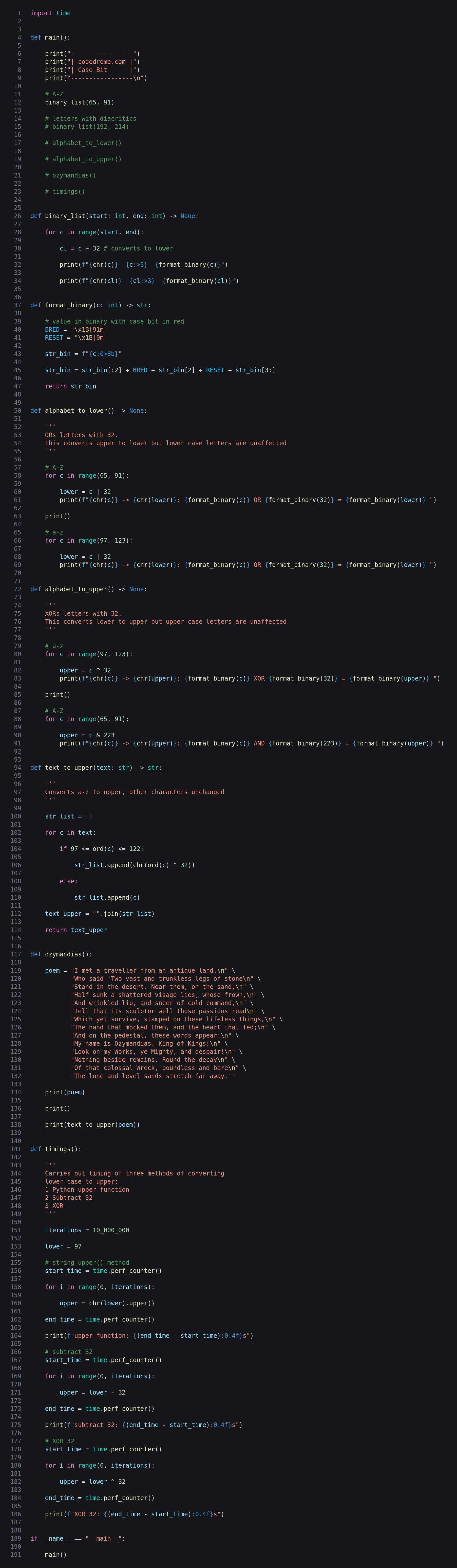
Task: Click the 'upper = c & 223' assignment
Action: [87, 735]
